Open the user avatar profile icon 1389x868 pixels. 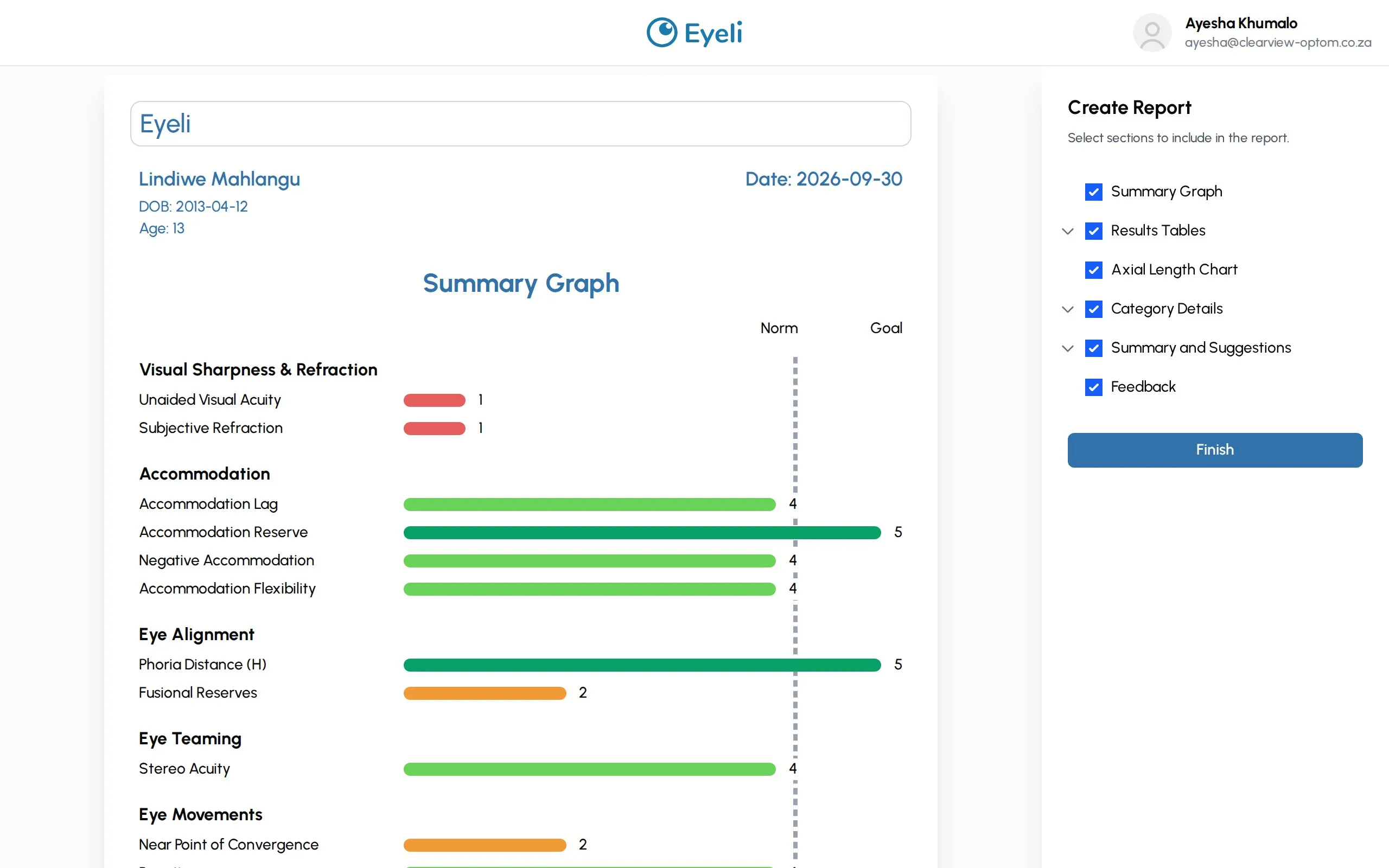click(1152, 33)
